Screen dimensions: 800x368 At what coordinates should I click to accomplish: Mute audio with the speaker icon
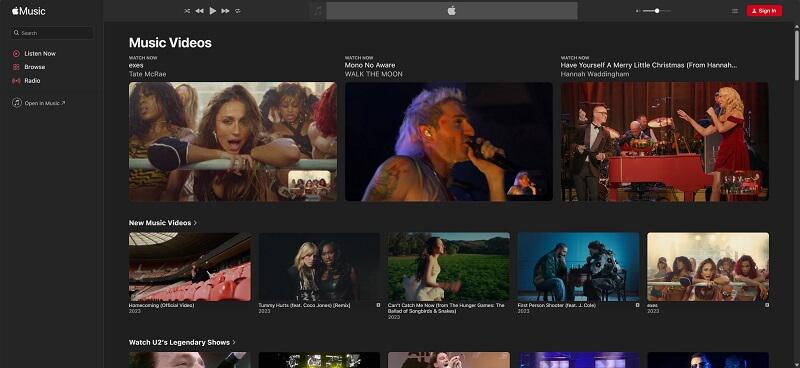[638, 11]
